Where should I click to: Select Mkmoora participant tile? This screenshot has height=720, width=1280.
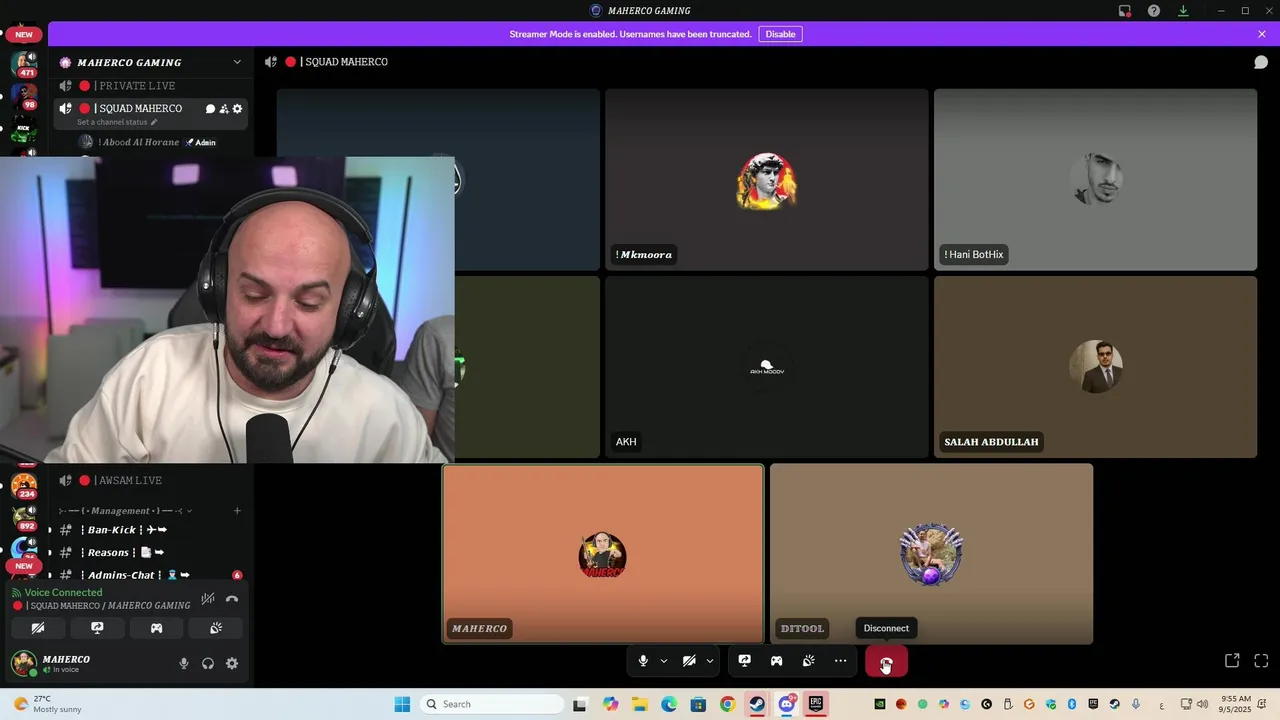coord(767,180)
